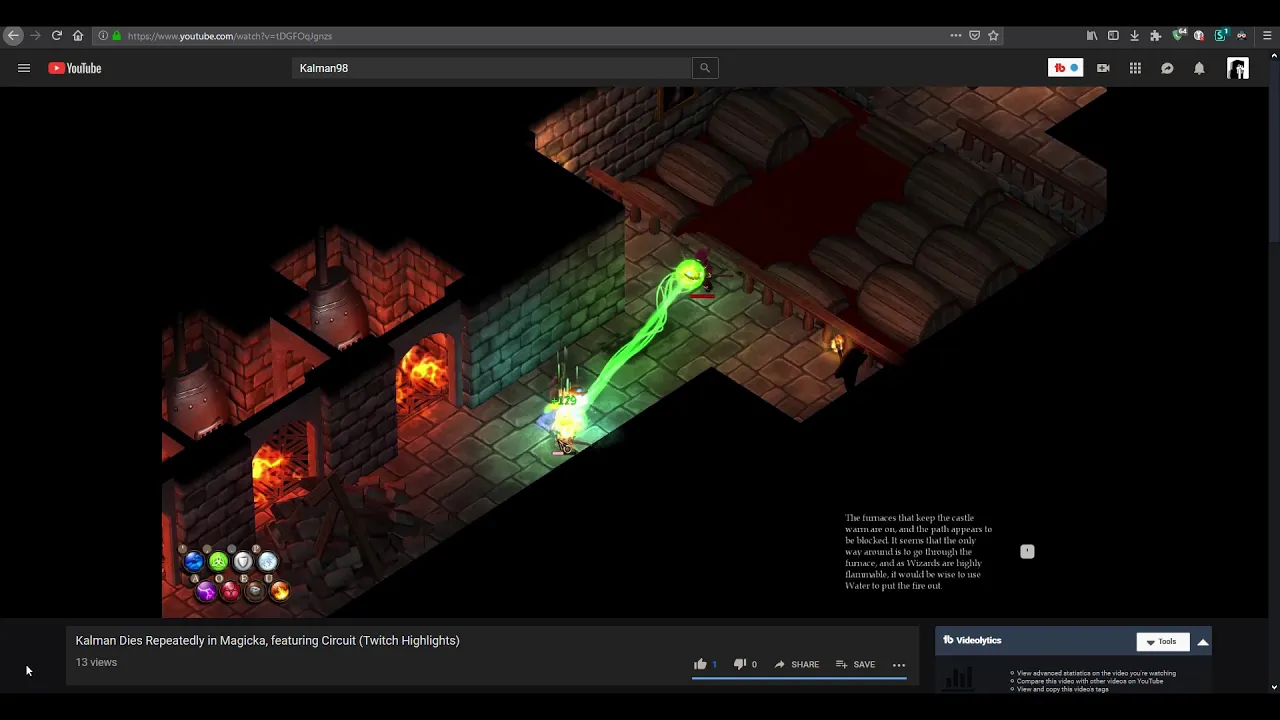The width and height of the screenshot is (1280, 720).
Task: Click the round Y extension icon in toolbar
Action: click(1199, 35)
